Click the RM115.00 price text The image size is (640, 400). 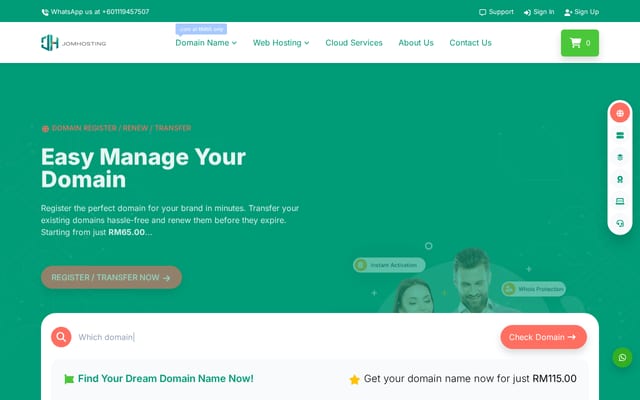tap(554, 379)
